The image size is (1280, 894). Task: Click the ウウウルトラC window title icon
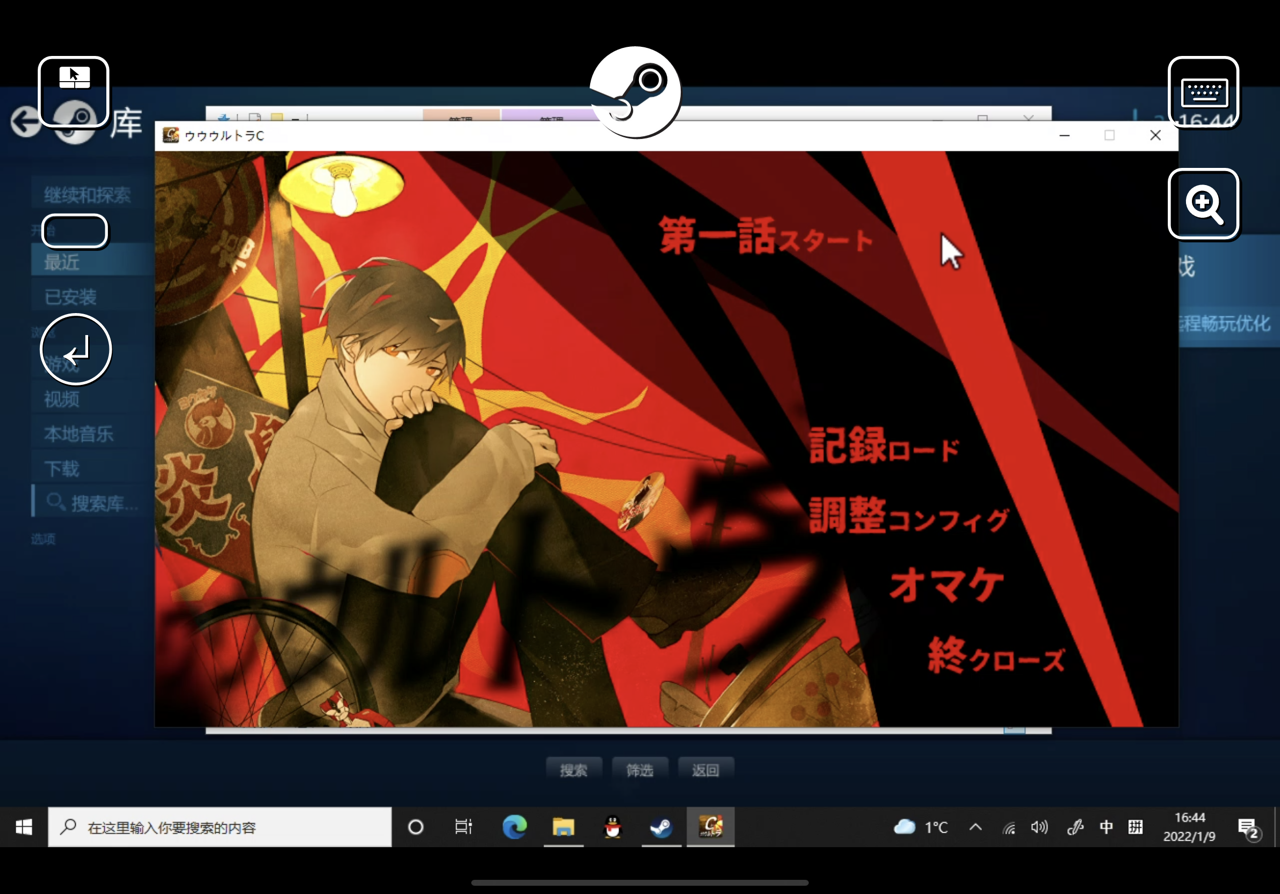(x=171, y=135)
